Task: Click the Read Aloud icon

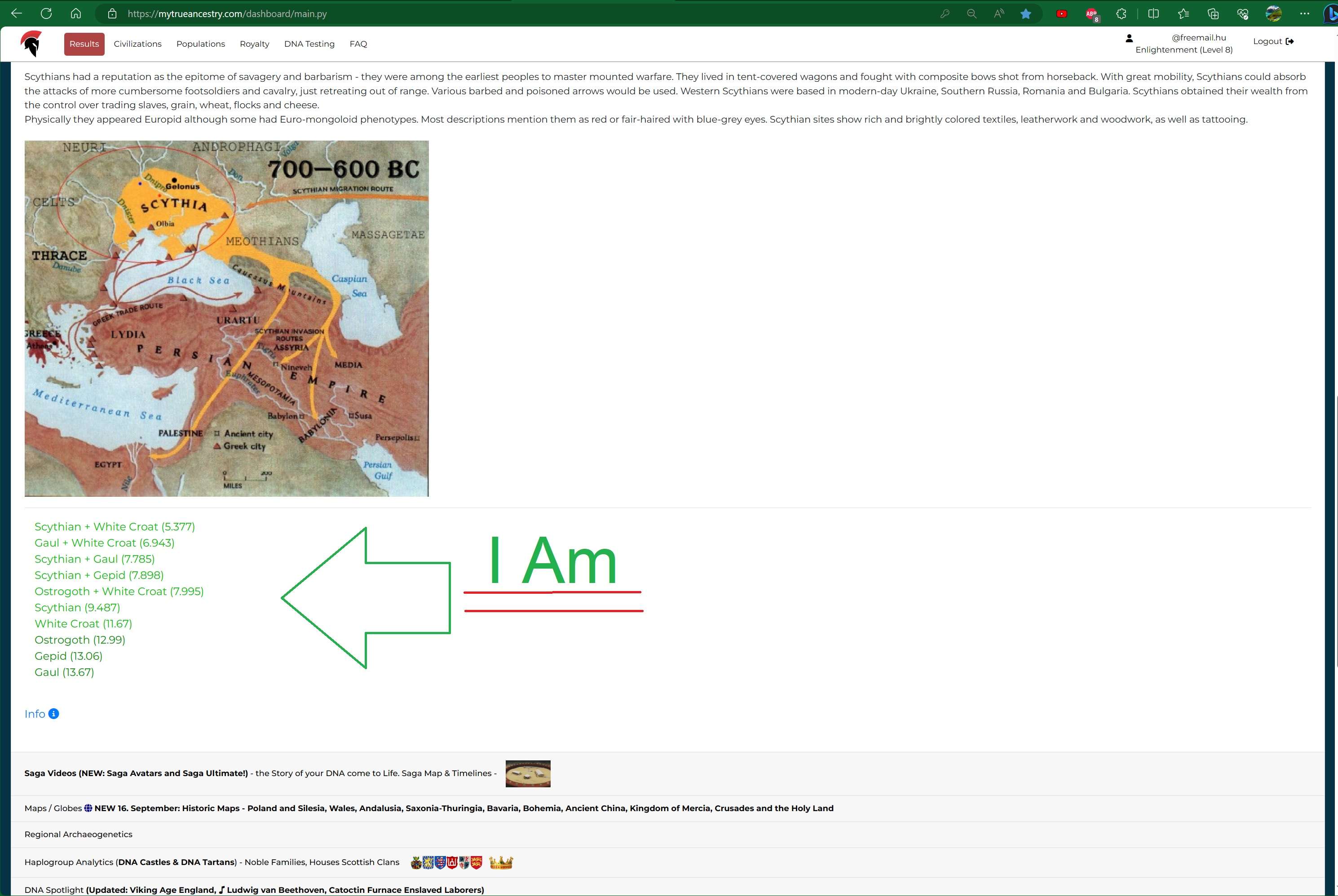Action: click(x=998, y=14)
